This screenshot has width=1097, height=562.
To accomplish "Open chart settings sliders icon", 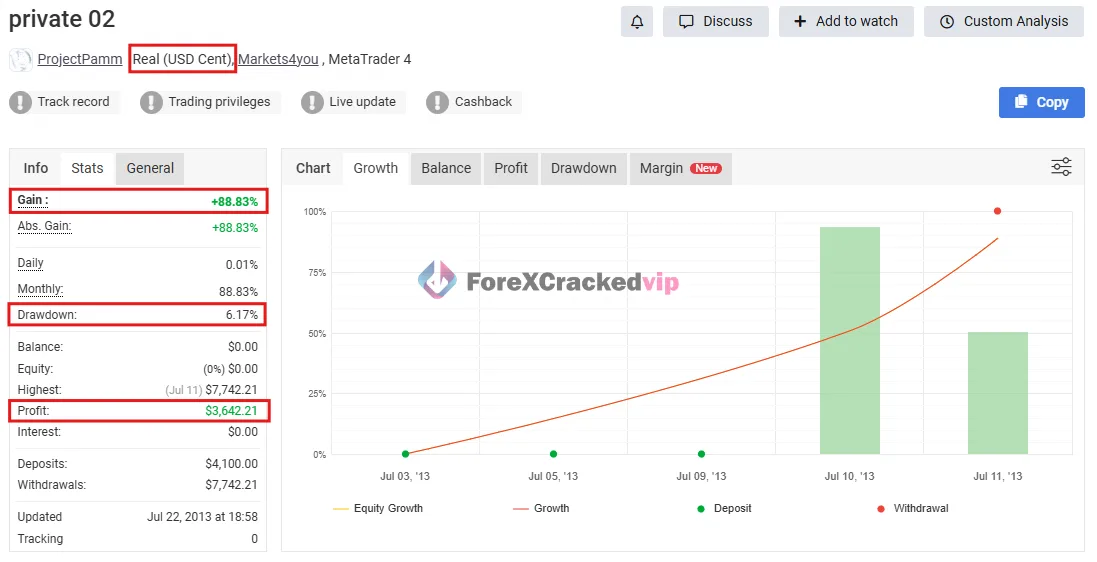I will (1061, 167).
